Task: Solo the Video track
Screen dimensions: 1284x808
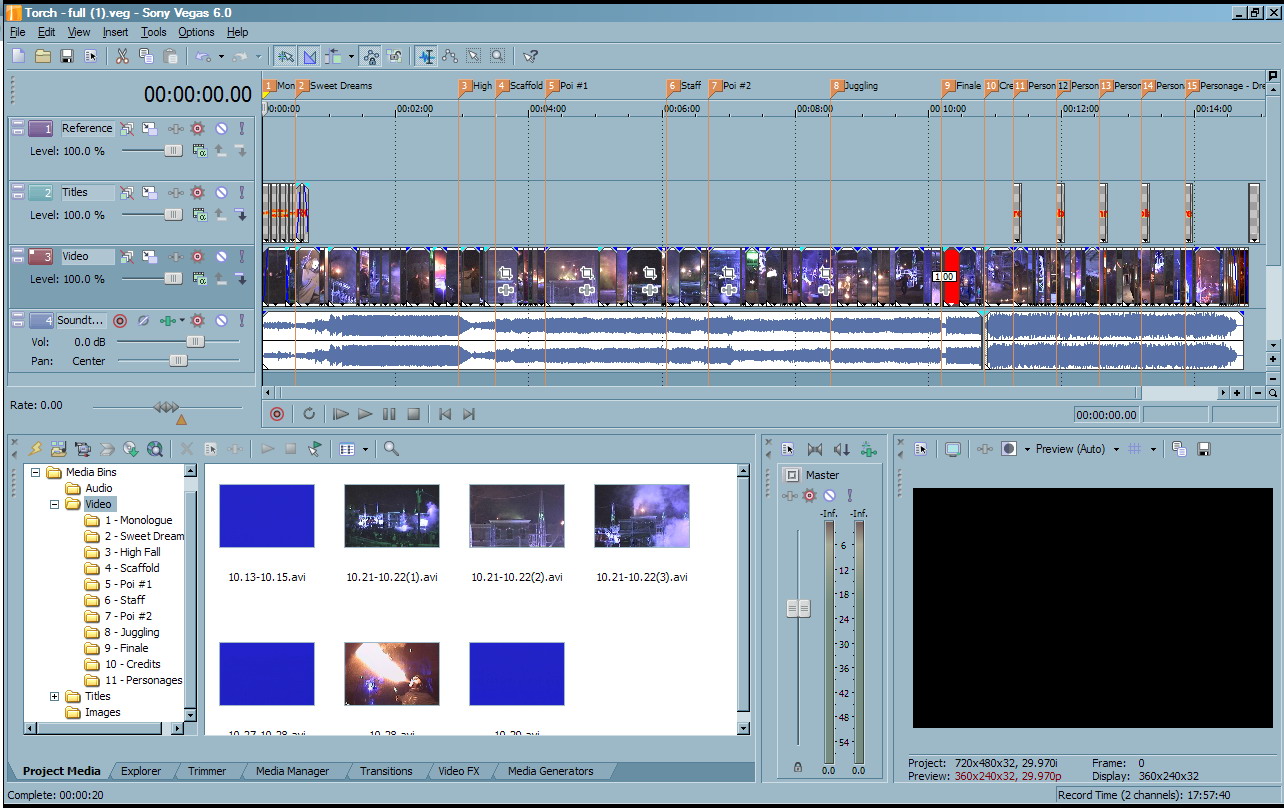Action: coord(241,257)
